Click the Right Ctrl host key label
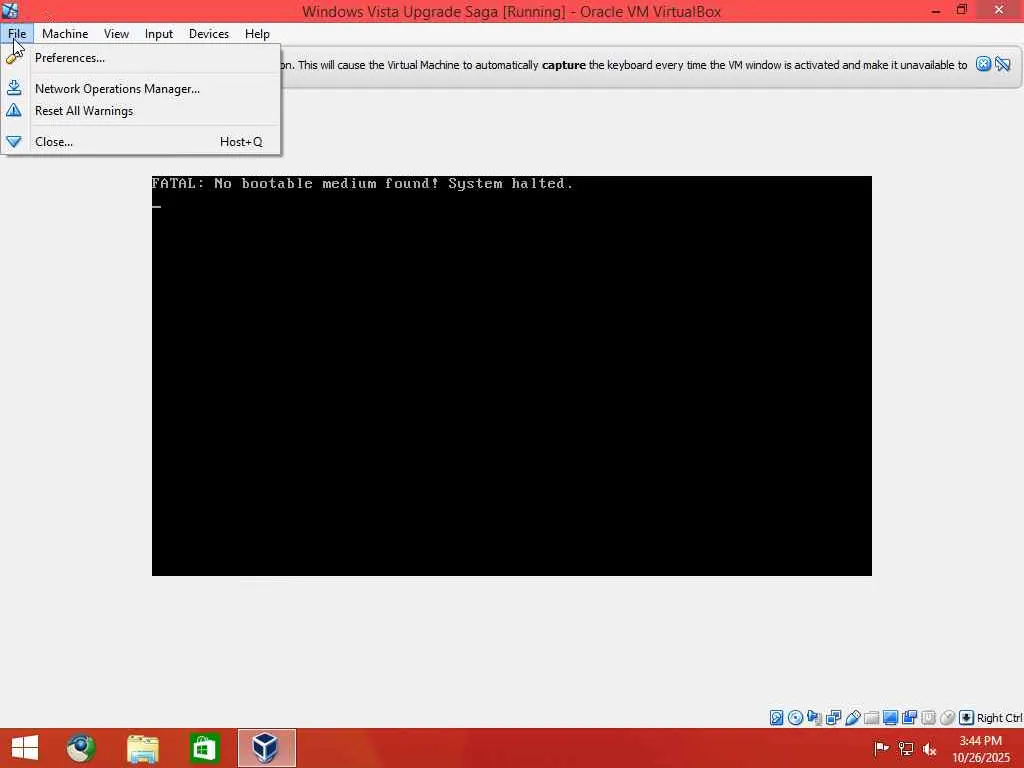The width and height of the screenshot is (1024, 768). tap(999, 718)
